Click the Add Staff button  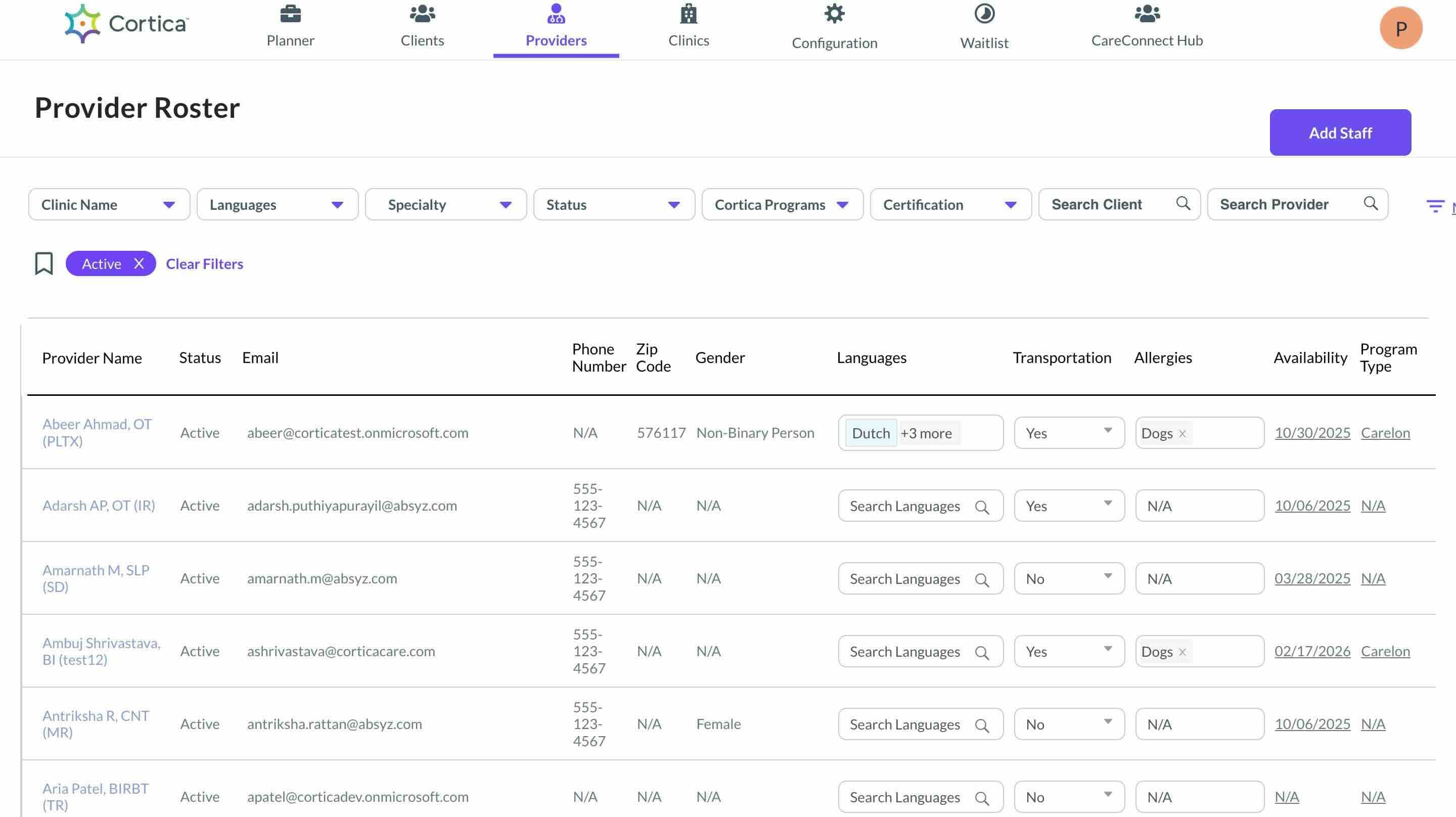click(x=1340, y=132)
